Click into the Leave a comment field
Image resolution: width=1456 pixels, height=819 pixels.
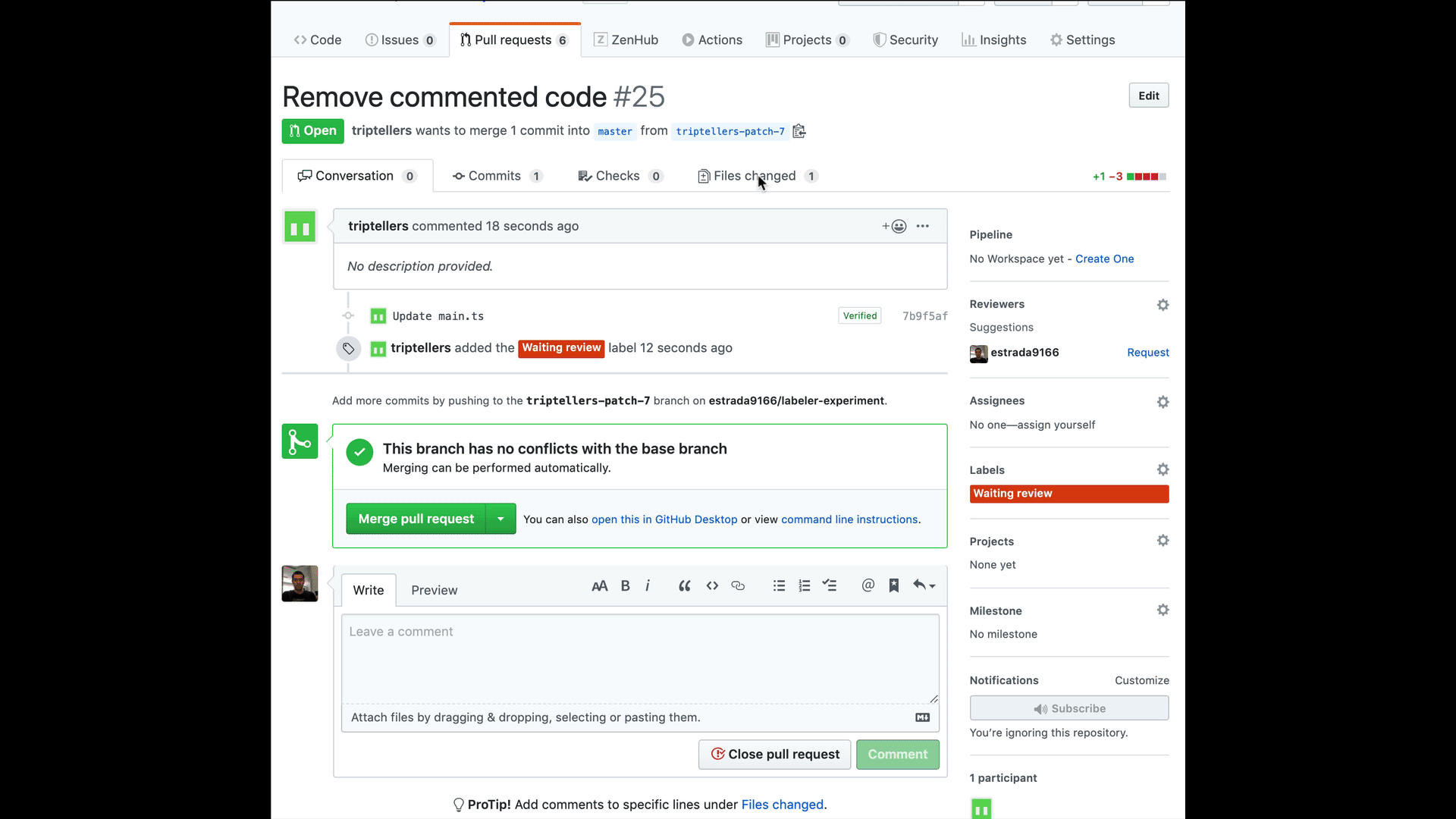[640, 659]
